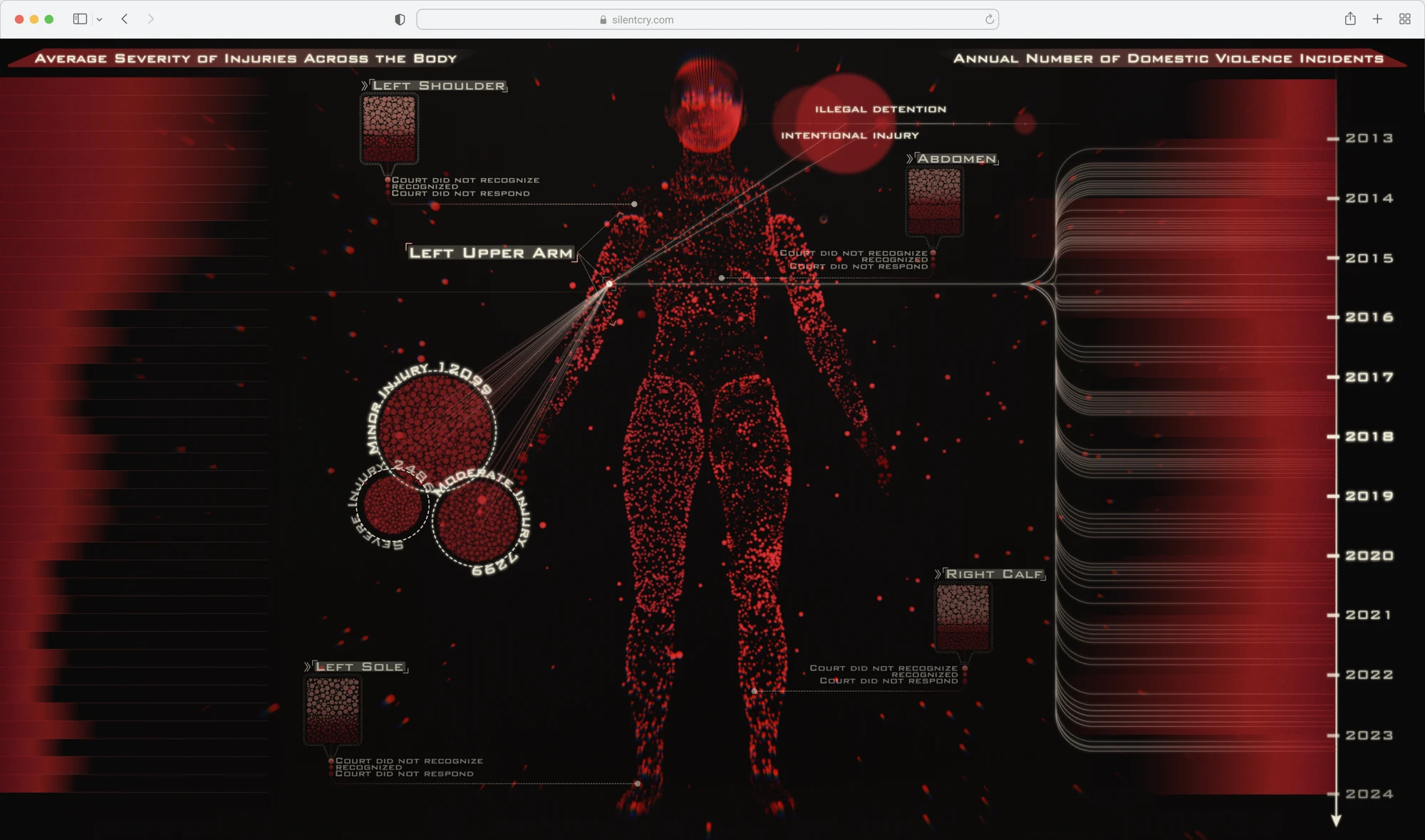Jump to the 2013 timeline marker
The width and height of the screenshot is (1425, 840).
coord(1369,138)
